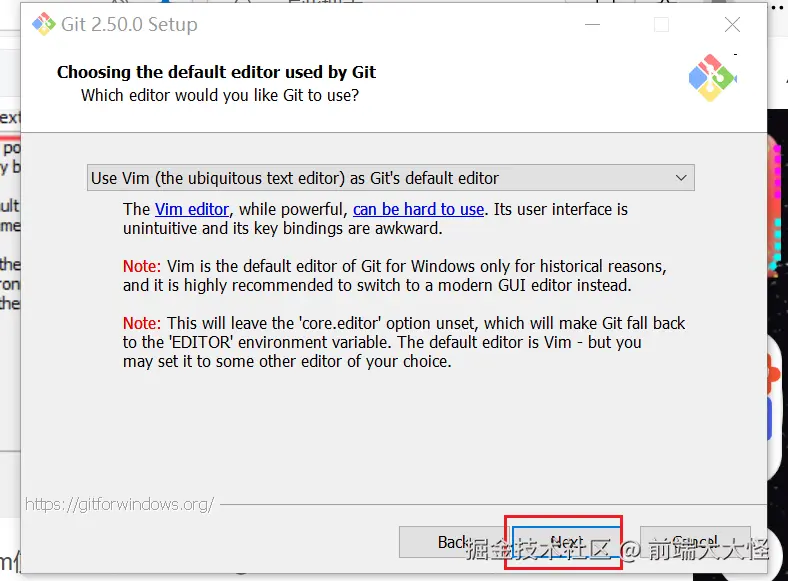Close the Git 2.50.0 Setup window
Image resolution: width=788 pixels, height=581 pixels.
[732, 25]
